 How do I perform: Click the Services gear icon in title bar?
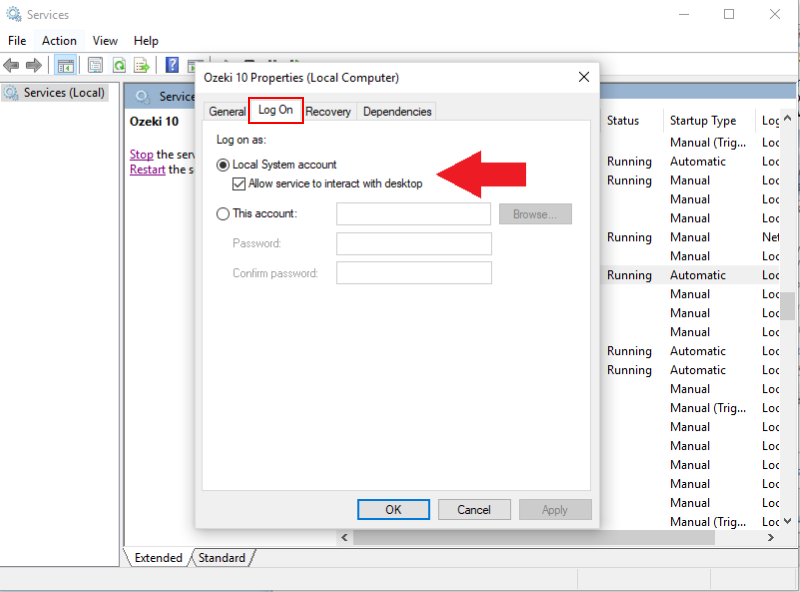tap(14, 14)
